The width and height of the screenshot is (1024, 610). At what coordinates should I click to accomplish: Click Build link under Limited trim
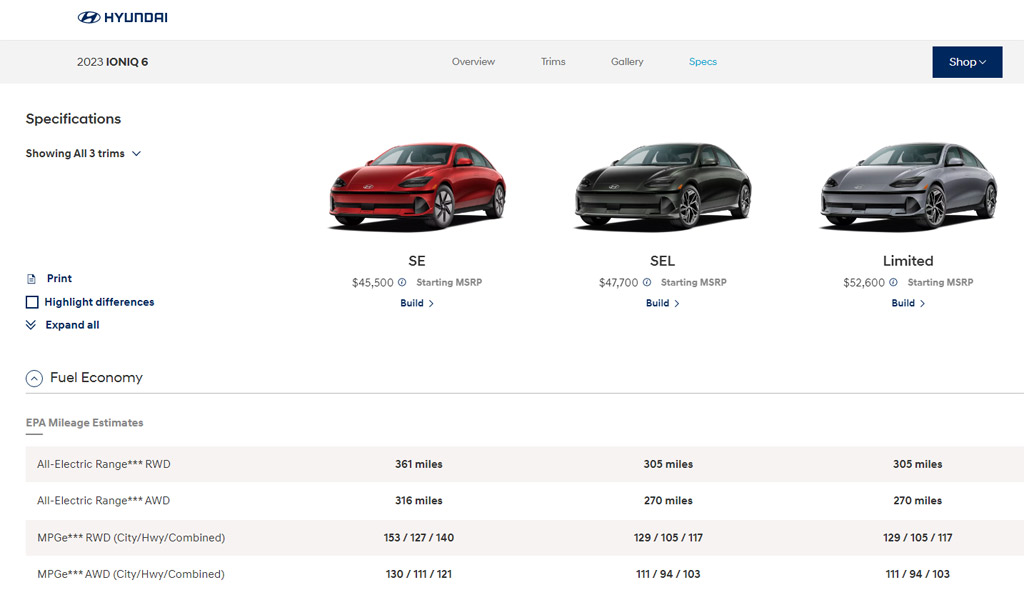tap(907, 304)
